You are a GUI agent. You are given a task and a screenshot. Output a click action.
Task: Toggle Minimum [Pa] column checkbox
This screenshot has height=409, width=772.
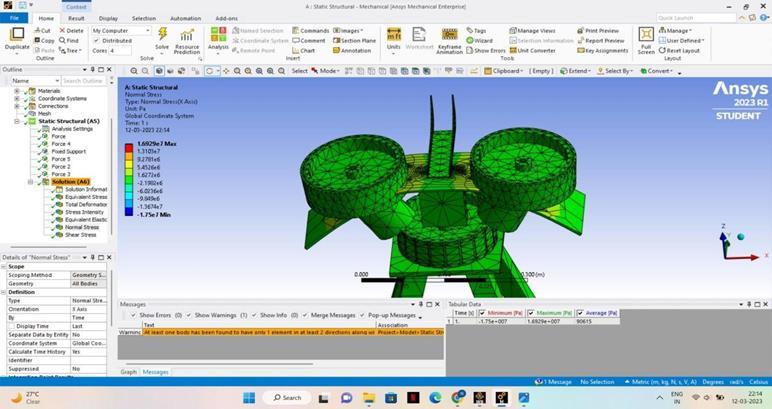[482, 313]
